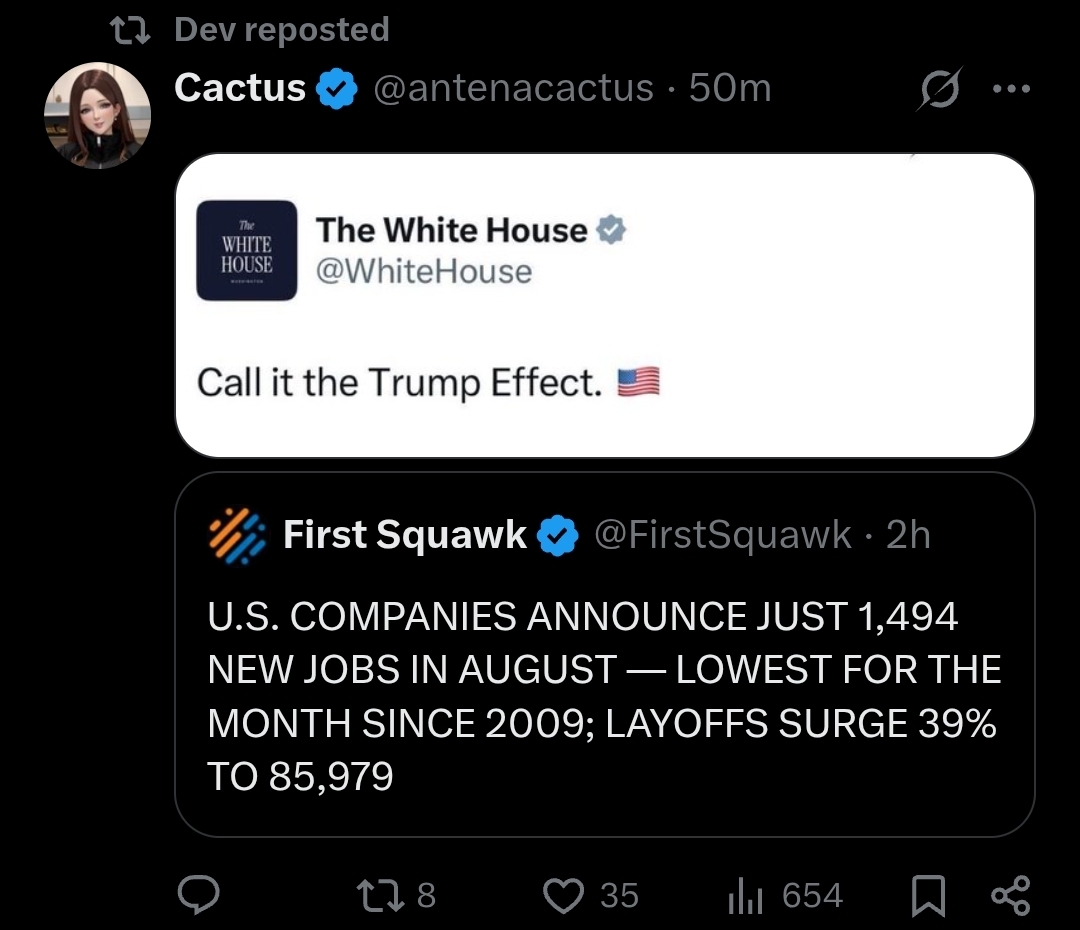Click the First Squawk logo icon
Image resolution: width=1080 pixels, height=930 pixels.
(x=237, y=534)
